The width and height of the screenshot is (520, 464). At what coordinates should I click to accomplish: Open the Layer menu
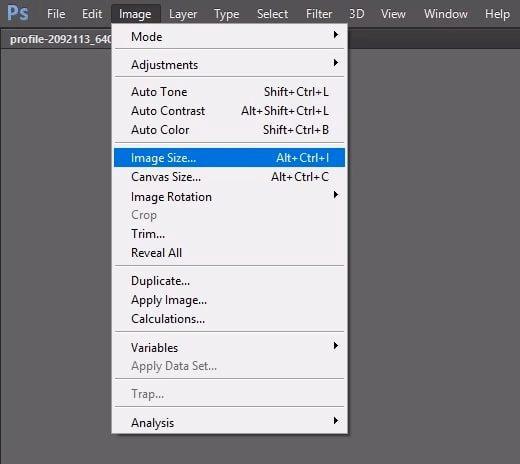(183, 14)
